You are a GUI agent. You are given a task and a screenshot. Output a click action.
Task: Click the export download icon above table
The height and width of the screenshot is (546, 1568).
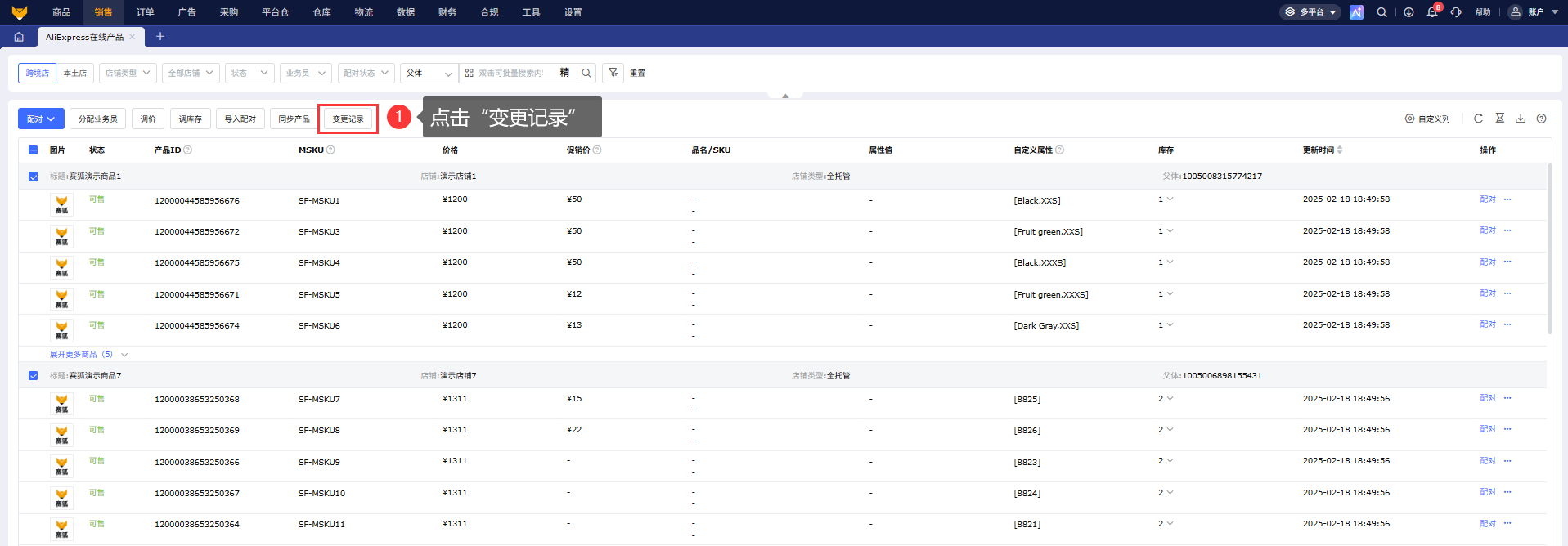1521,119
